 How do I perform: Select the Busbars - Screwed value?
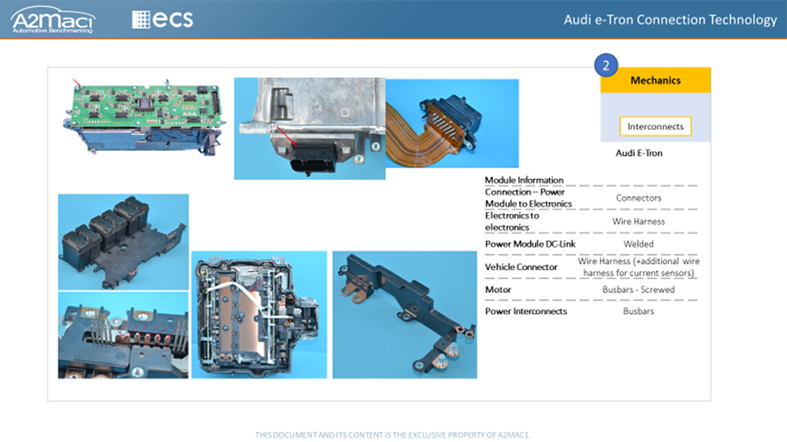(x=638, y=289)
